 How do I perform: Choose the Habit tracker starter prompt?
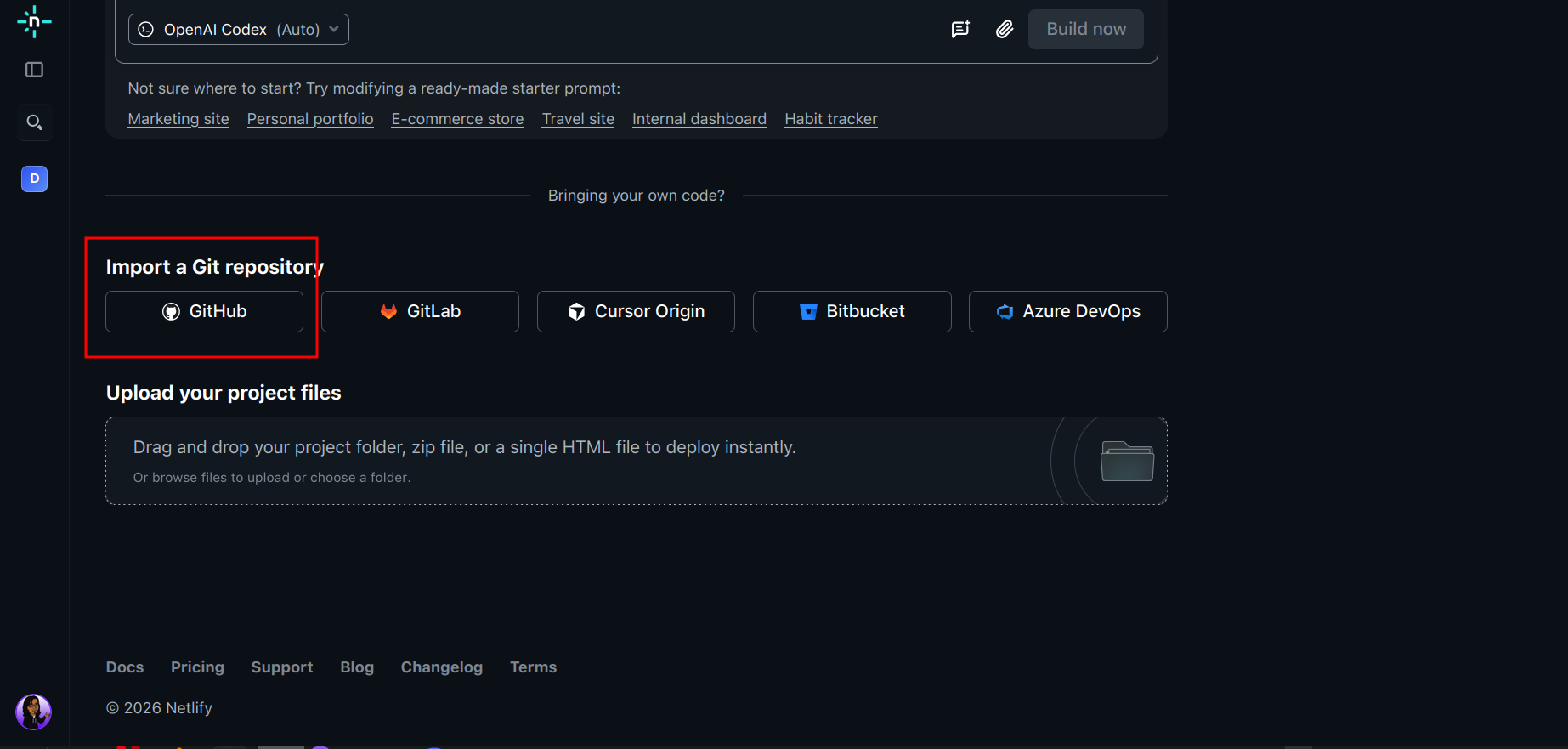coord(831,119)
